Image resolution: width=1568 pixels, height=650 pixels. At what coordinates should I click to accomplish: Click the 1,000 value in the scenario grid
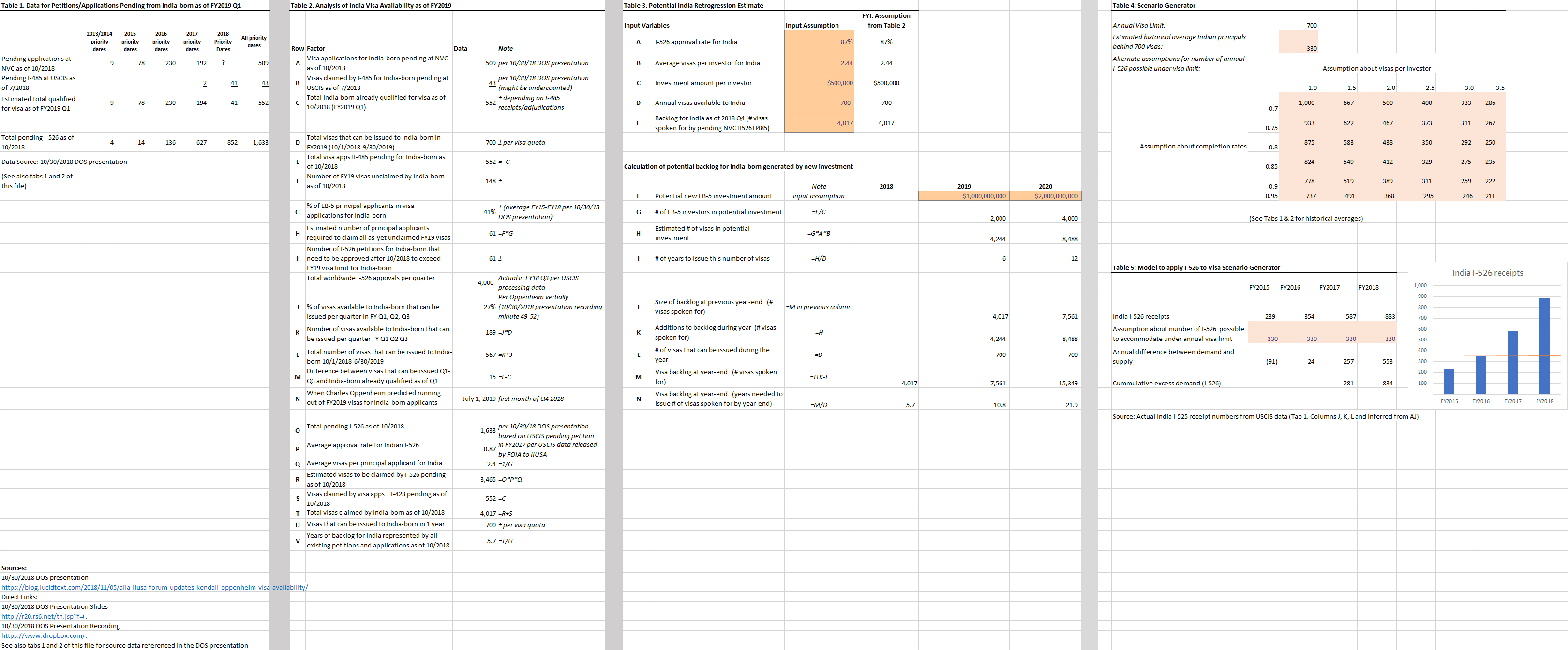click(x=1306, y=103)
